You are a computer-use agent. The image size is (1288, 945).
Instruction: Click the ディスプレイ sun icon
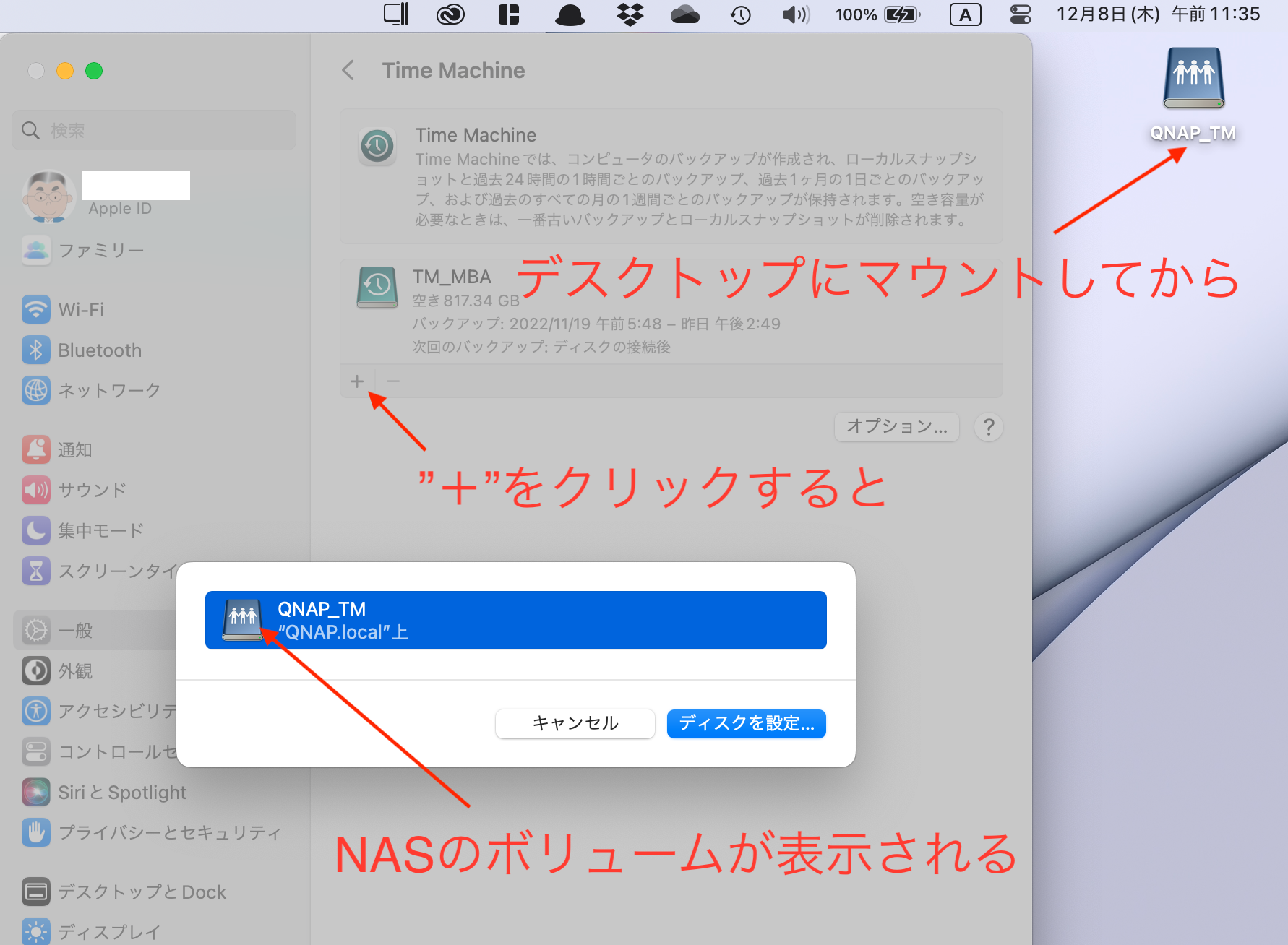pyautogui.click(x=36, y=932)
